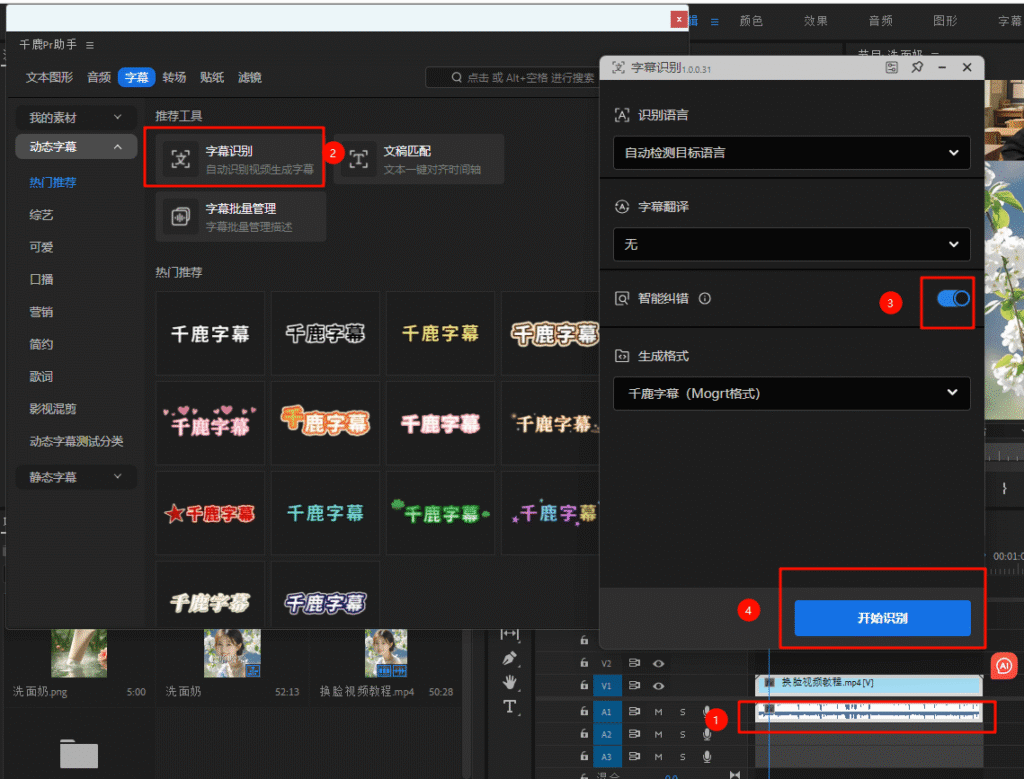Open settings icon in 字幕识别 title bar

pyautogui.click(x=891, y=67)
